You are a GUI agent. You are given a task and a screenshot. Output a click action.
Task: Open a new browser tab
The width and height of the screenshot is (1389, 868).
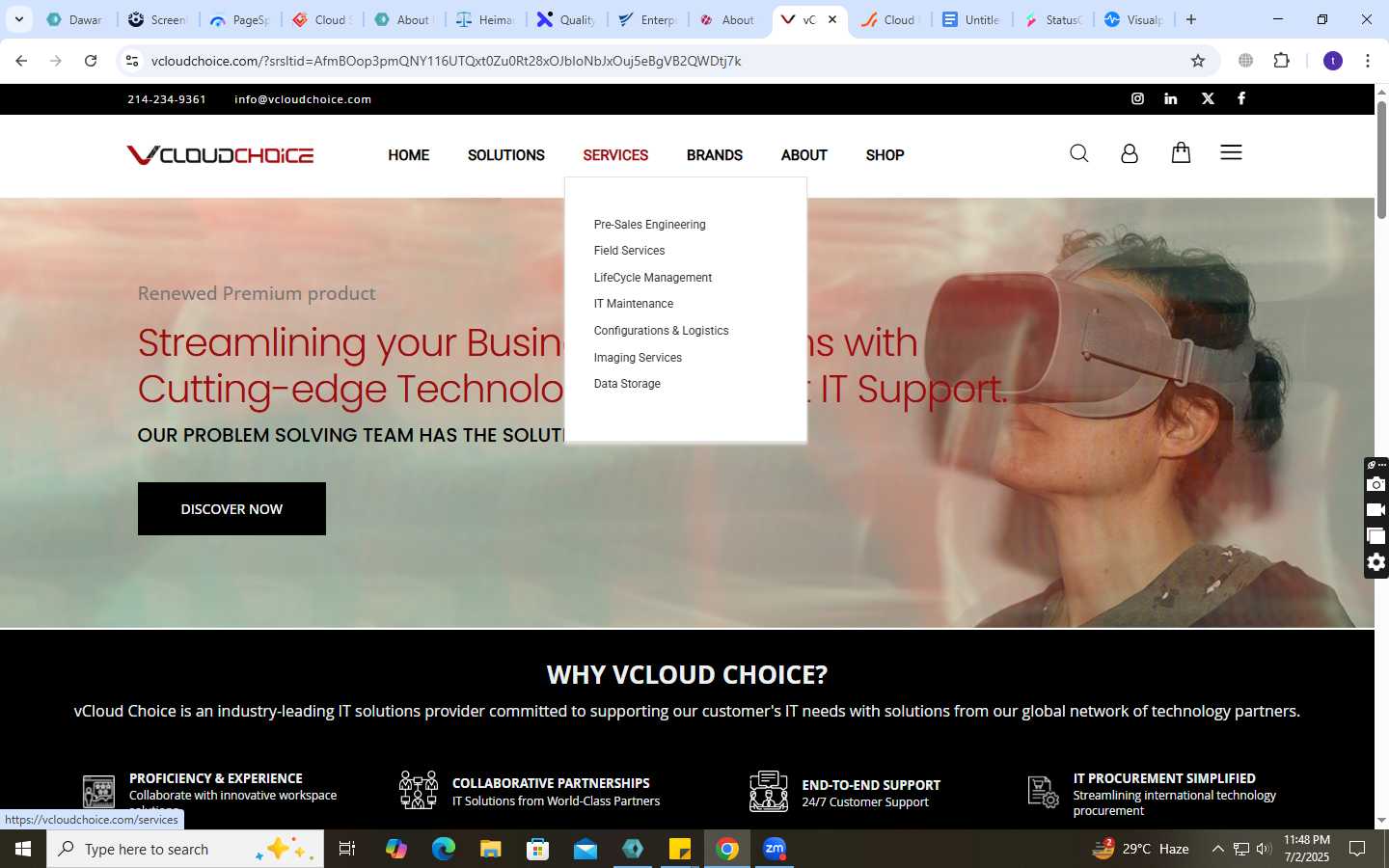1191,19
